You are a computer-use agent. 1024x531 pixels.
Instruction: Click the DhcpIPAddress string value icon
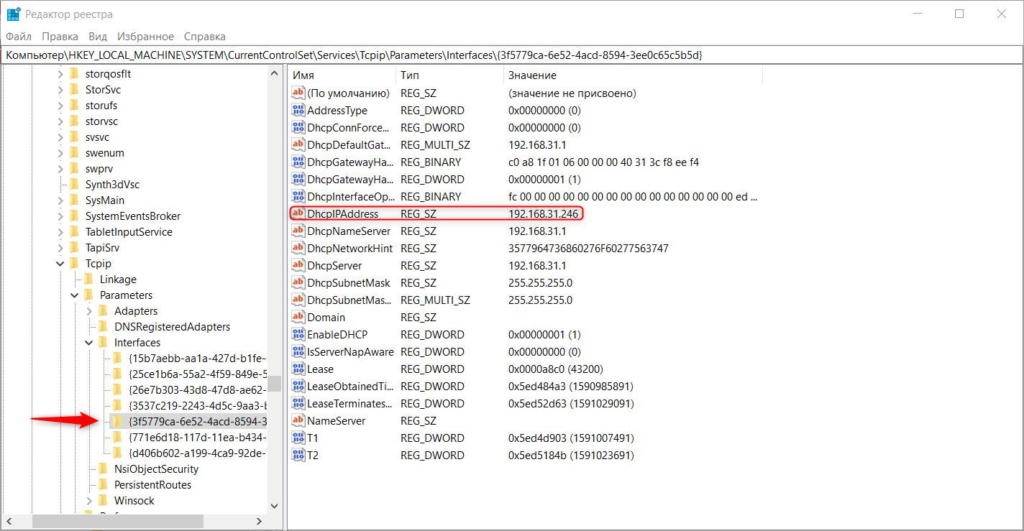pos(298,214)
